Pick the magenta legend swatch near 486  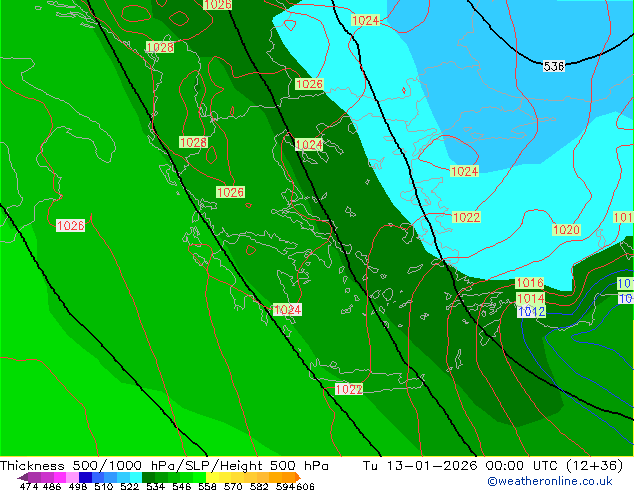pos(60,477)
